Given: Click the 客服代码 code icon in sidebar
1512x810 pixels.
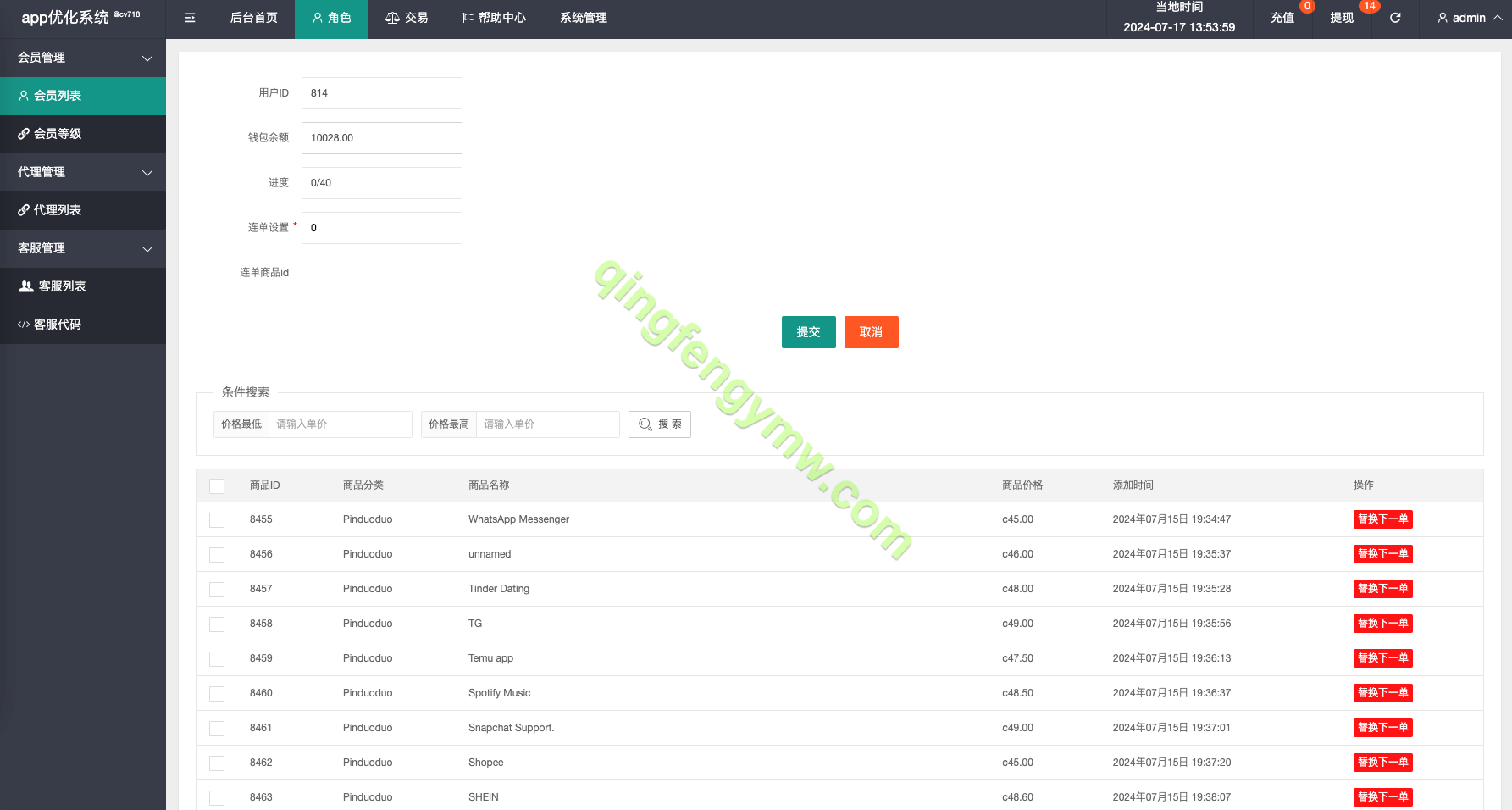Looking at the screenshot, I should coord(24,325).
